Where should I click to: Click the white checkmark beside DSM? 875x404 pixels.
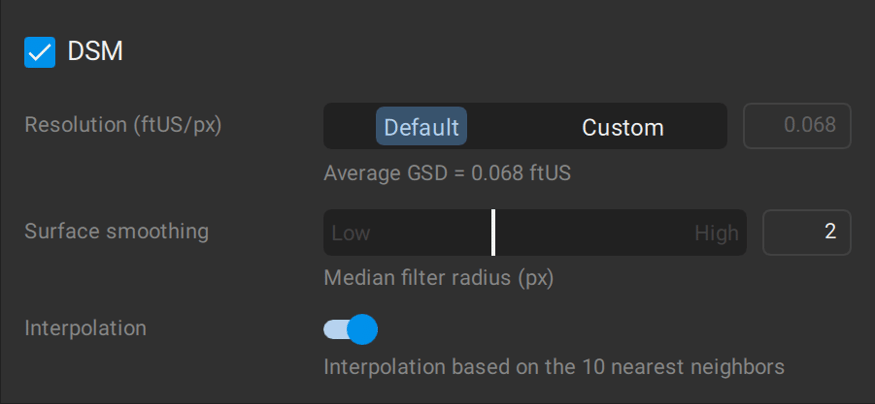[40, 52]
